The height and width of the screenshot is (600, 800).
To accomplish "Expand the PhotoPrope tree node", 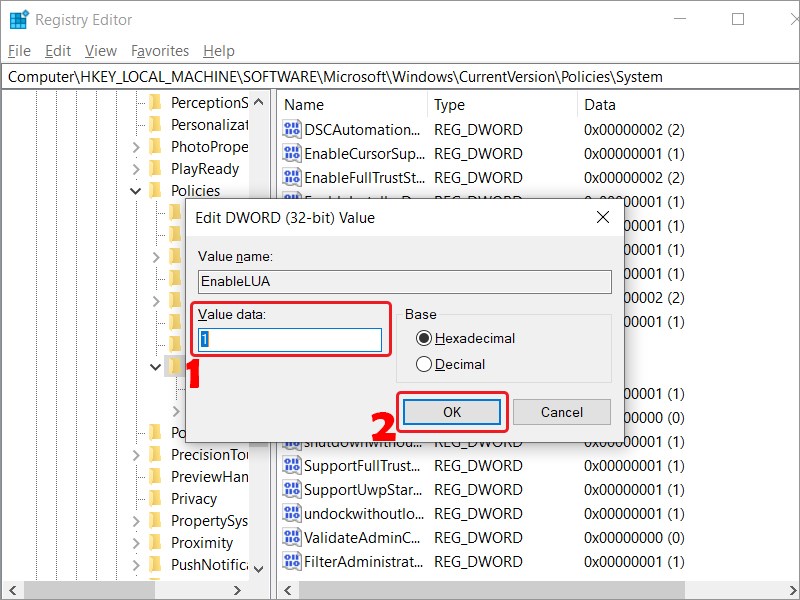I will pyautogui.click(x=136, y=147).
